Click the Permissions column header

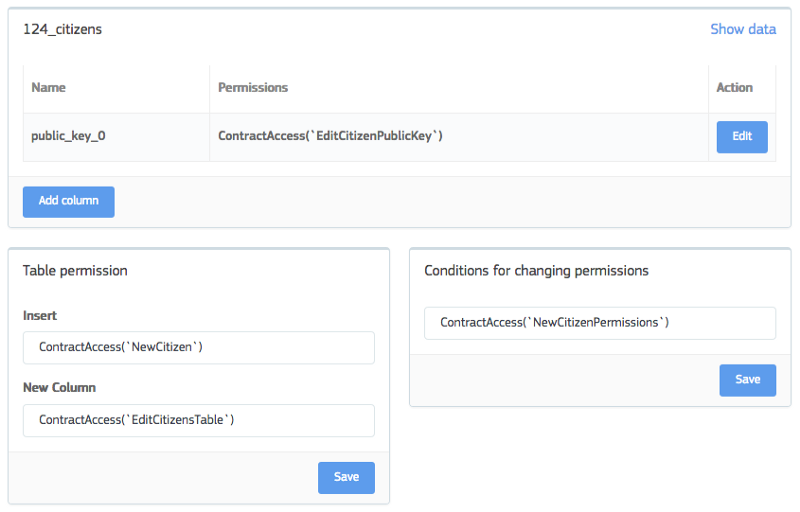tap(253, 88)
